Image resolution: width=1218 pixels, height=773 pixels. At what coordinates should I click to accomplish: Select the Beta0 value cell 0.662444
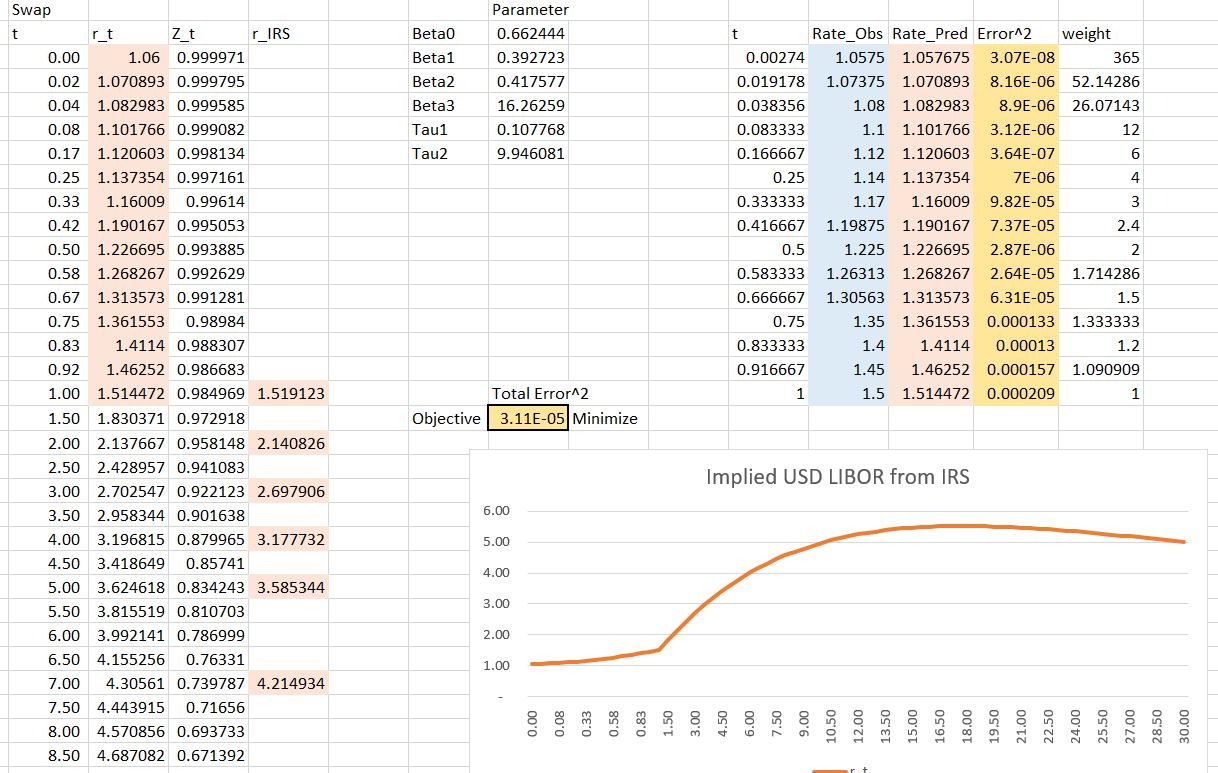(x=529, y=34)
